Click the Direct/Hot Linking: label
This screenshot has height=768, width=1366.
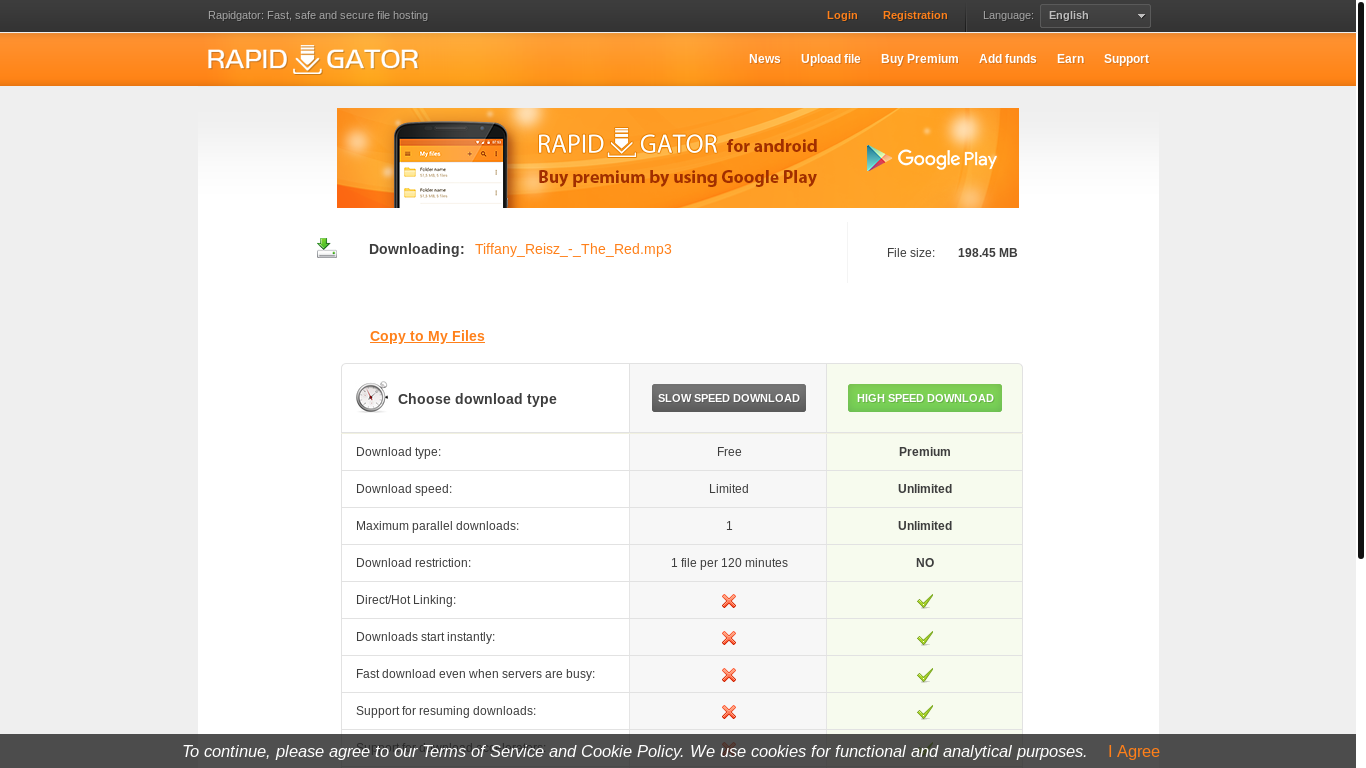point(406,600)
